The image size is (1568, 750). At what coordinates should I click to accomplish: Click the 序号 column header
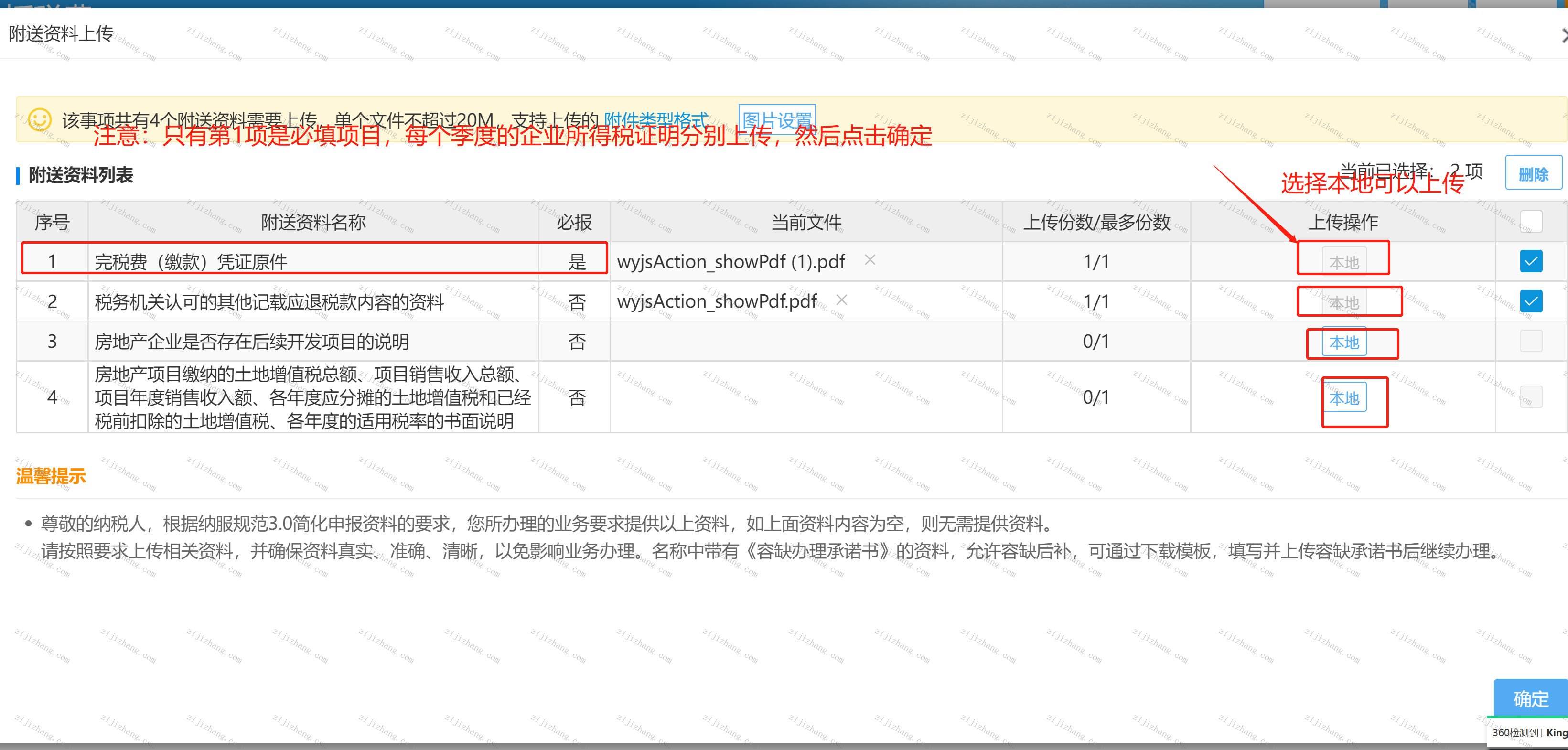point(52,222)
